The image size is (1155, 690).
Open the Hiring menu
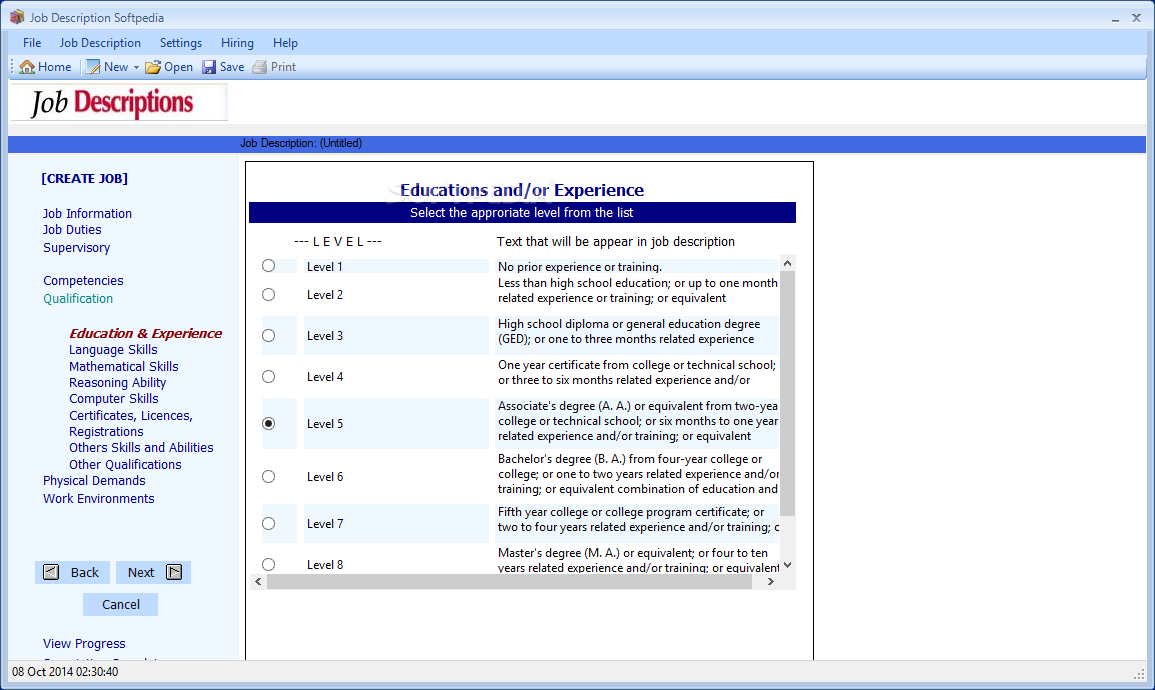(x=237, y=43)
